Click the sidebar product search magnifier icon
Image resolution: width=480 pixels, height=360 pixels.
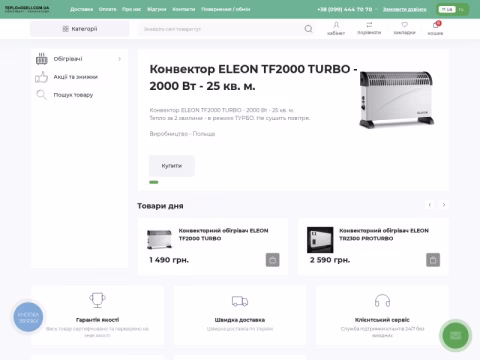pyautogui.click(x=42, y=95)
